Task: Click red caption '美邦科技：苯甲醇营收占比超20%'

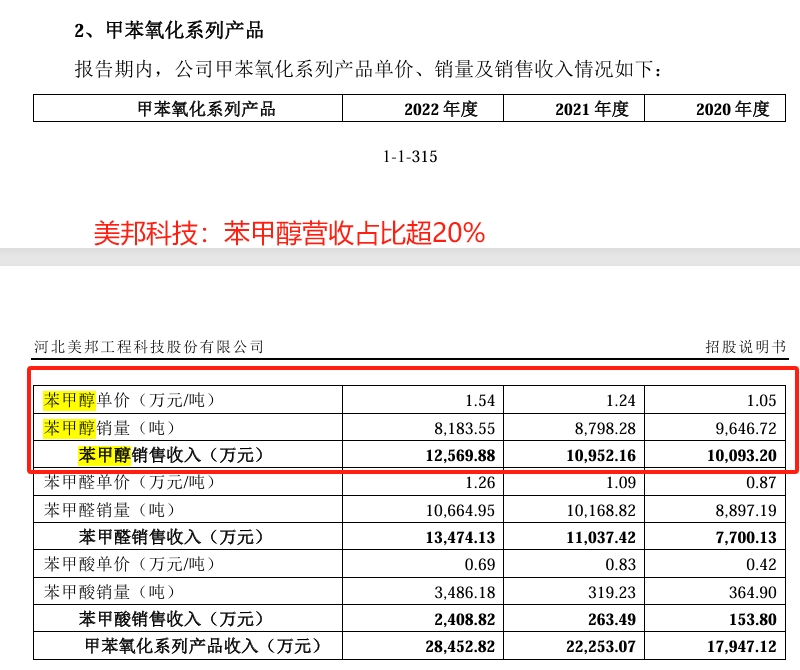Action: pos(289,233)
